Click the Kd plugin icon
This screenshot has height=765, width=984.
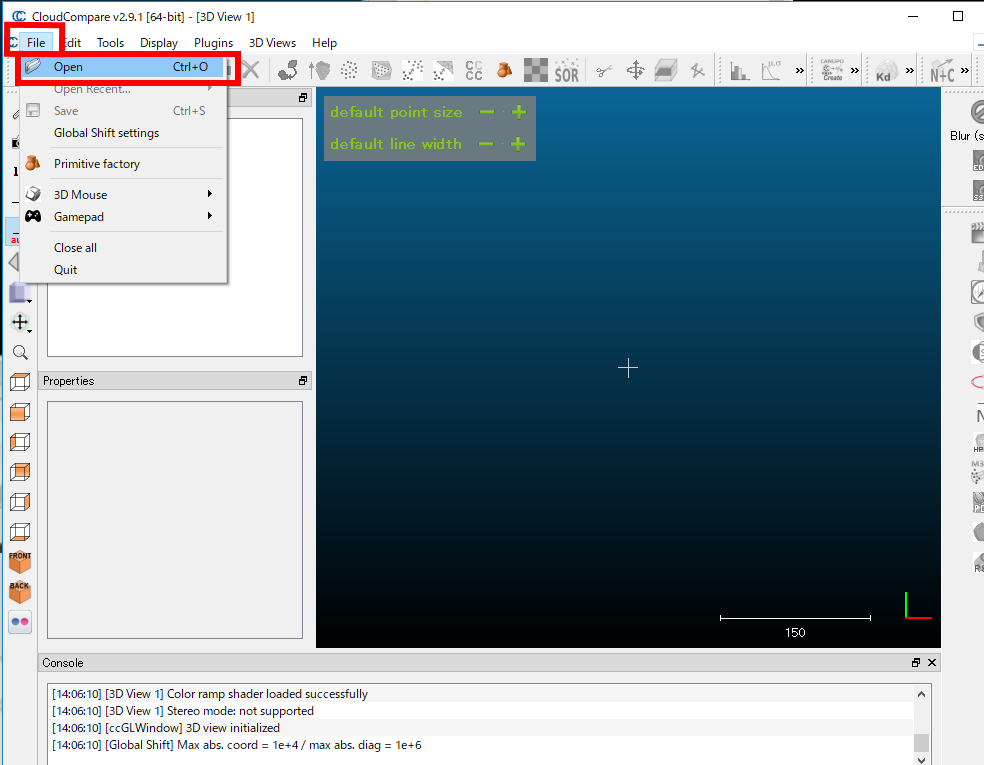[885, 70]
